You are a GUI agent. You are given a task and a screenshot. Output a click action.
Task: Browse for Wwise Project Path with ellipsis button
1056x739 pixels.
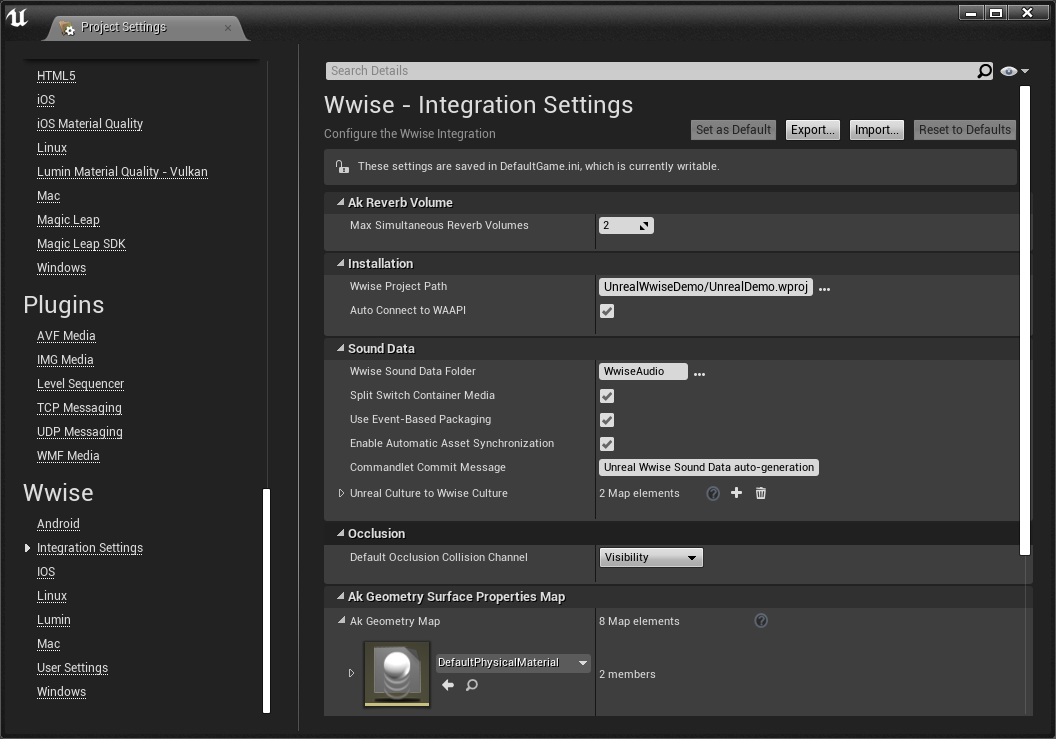(x=824, y=289)
